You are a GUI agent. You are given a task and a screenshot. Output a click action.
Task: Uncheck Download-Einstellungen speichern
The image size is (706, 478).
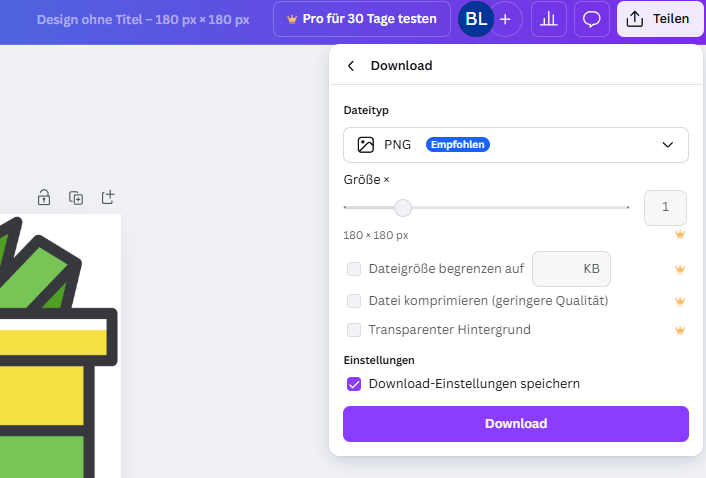[x=354, y=384]
